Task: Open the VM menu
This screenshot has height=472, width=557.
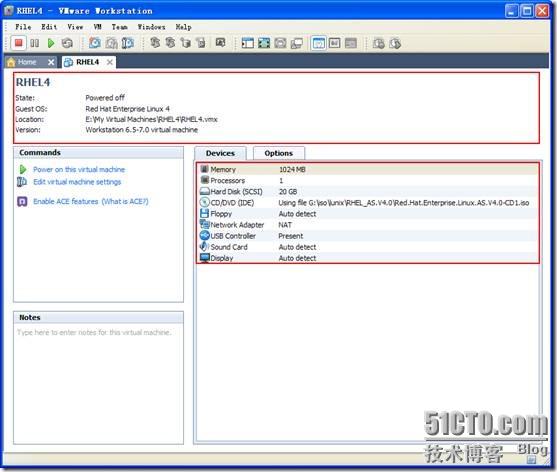Action: click(98, 27)
